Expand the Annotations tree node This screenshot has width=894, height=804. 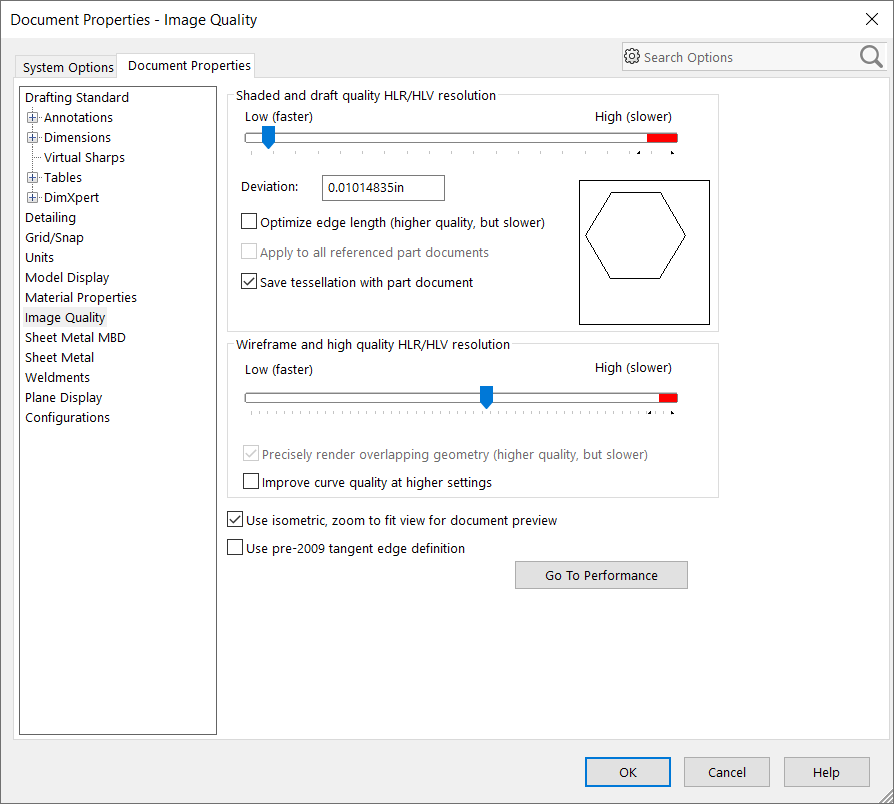click(x=33, y=118)
